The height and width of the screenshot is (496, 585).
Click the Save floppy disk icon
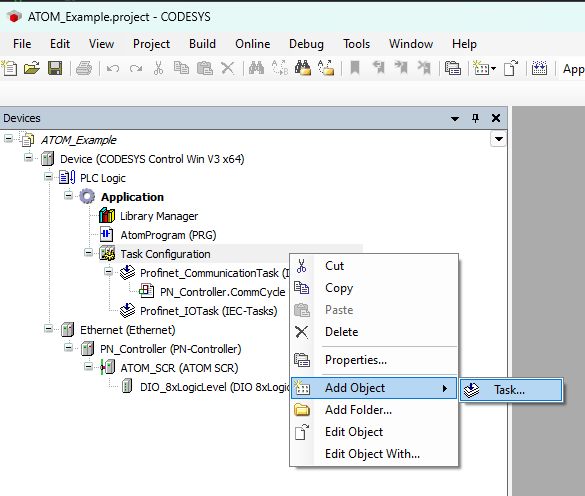pos(55,69)
